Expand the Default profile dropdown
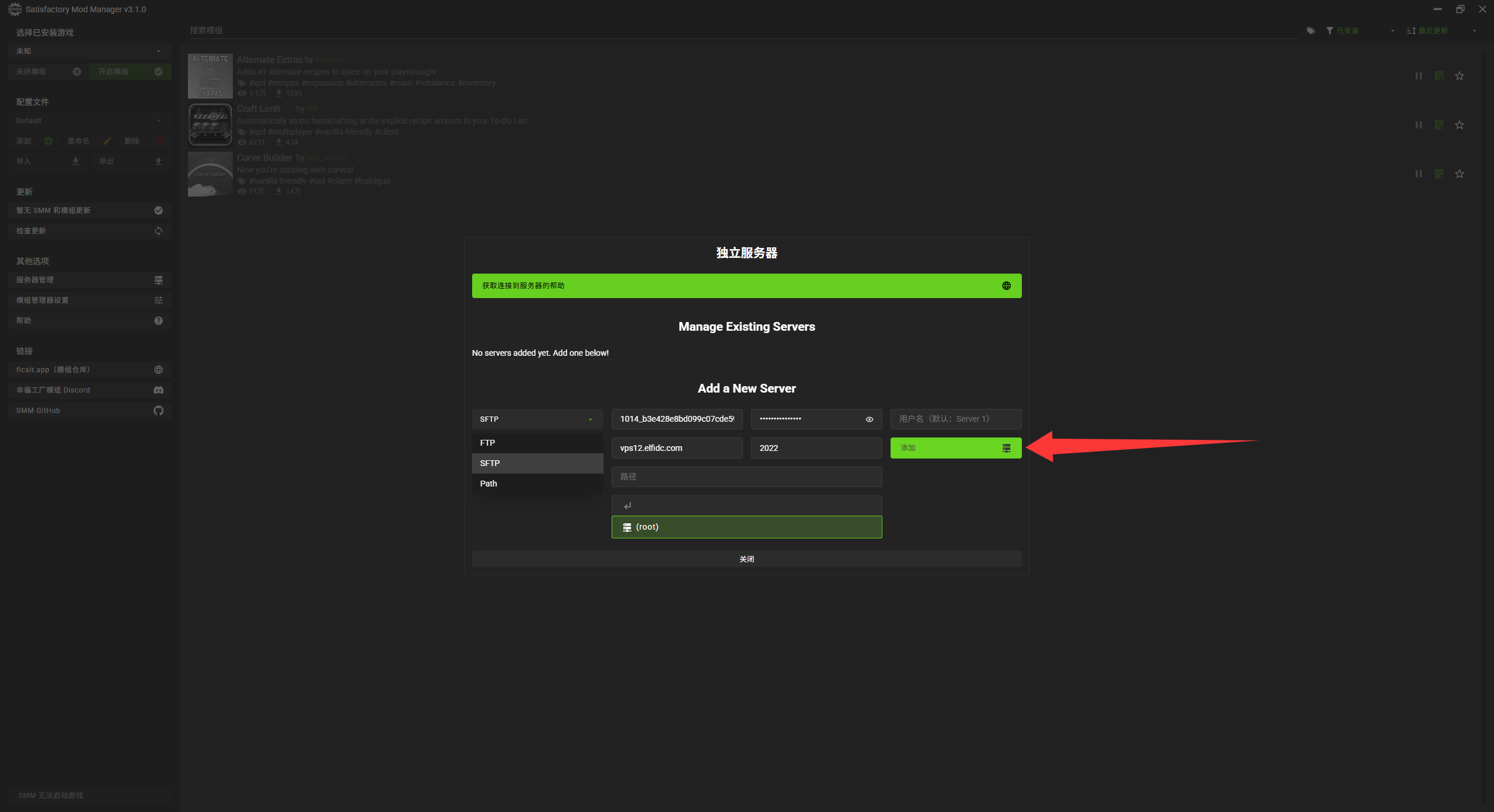The image size is (1494, 812). pyautogui.click(x=89, y=121)
